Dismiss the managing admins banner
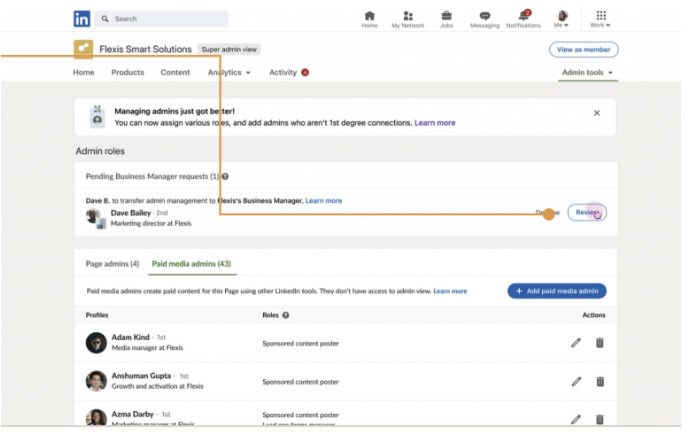Viewport: 686px width, 434px height. pos(597,113)
